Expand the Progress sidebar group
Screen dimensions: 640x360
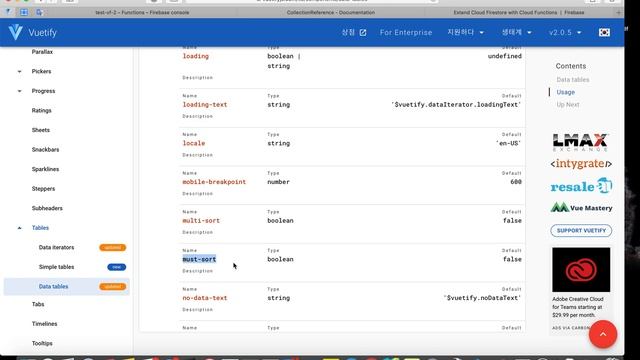click(43, 91)
